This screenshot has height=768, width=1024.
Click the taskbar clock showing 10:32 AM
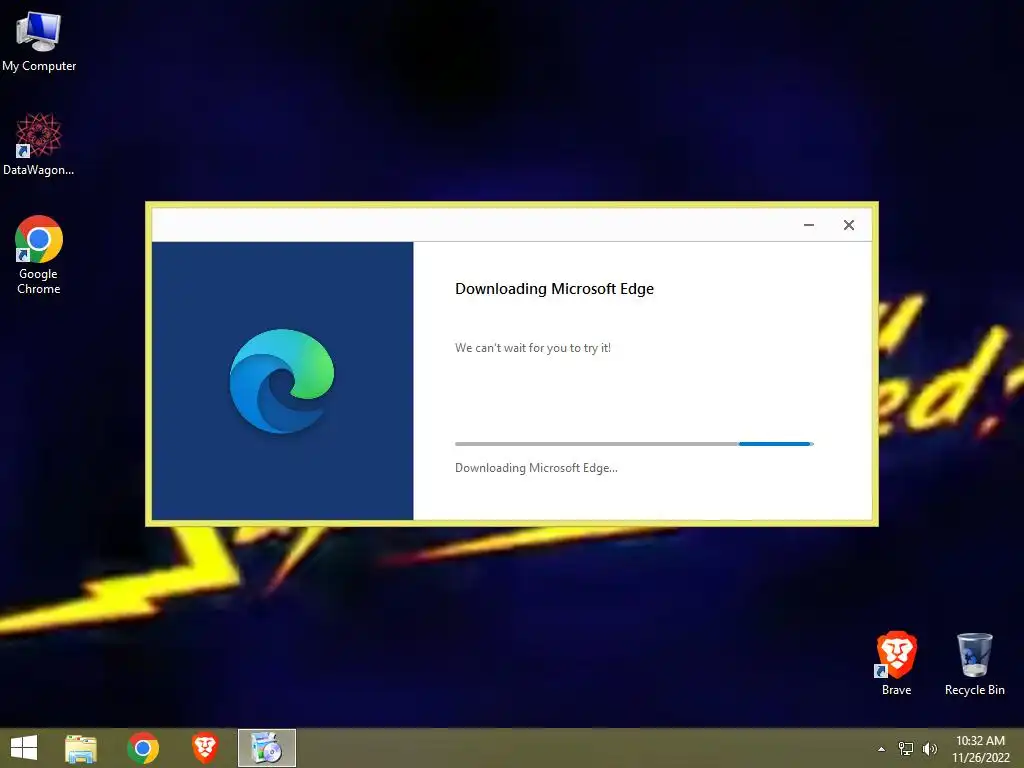(x=980, y=749)
